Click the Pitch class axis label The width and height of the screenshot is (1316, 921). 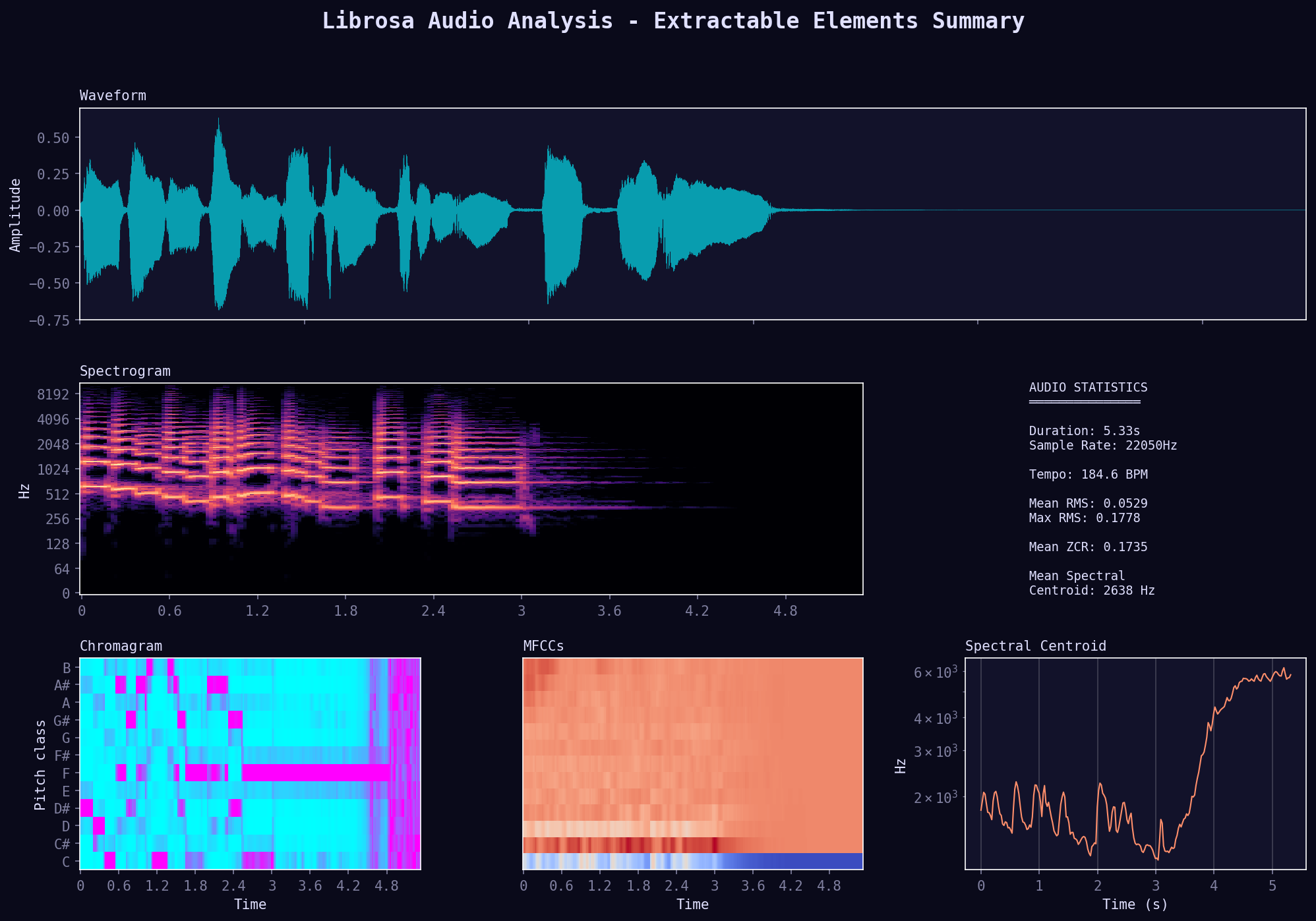click(40, 765)
